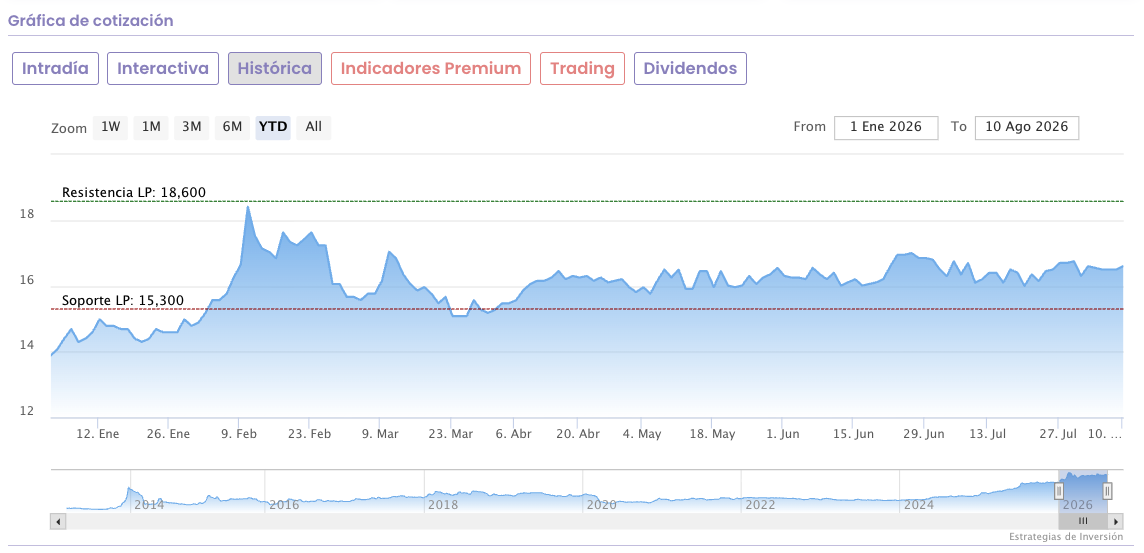Click the navigator scrollbar thumb

pyautogui.click(x=1083, y=522)
